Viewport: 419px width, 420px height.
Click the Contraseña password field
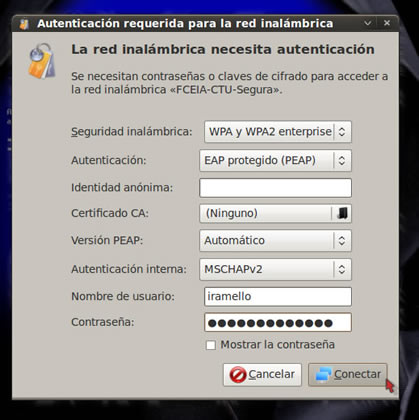278,322
